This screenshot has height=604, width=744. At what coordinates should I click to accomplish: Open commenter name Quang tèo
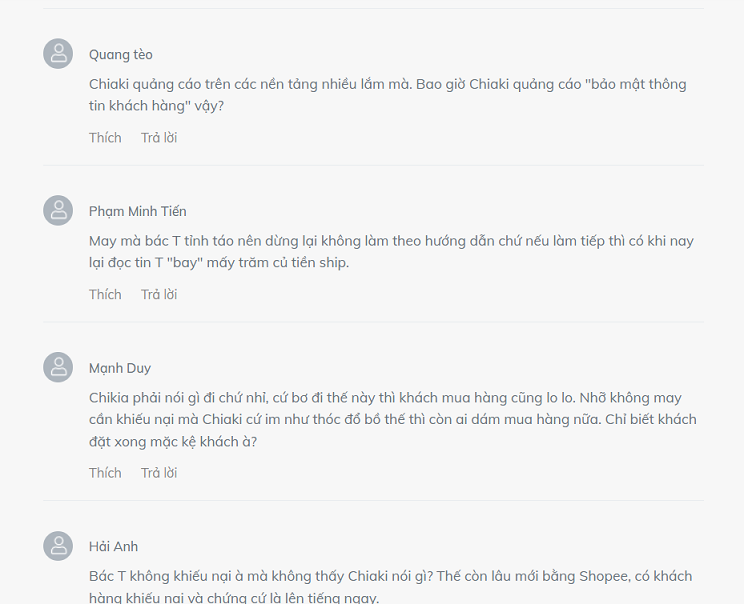pyautogui.click(x=121, y=55)
